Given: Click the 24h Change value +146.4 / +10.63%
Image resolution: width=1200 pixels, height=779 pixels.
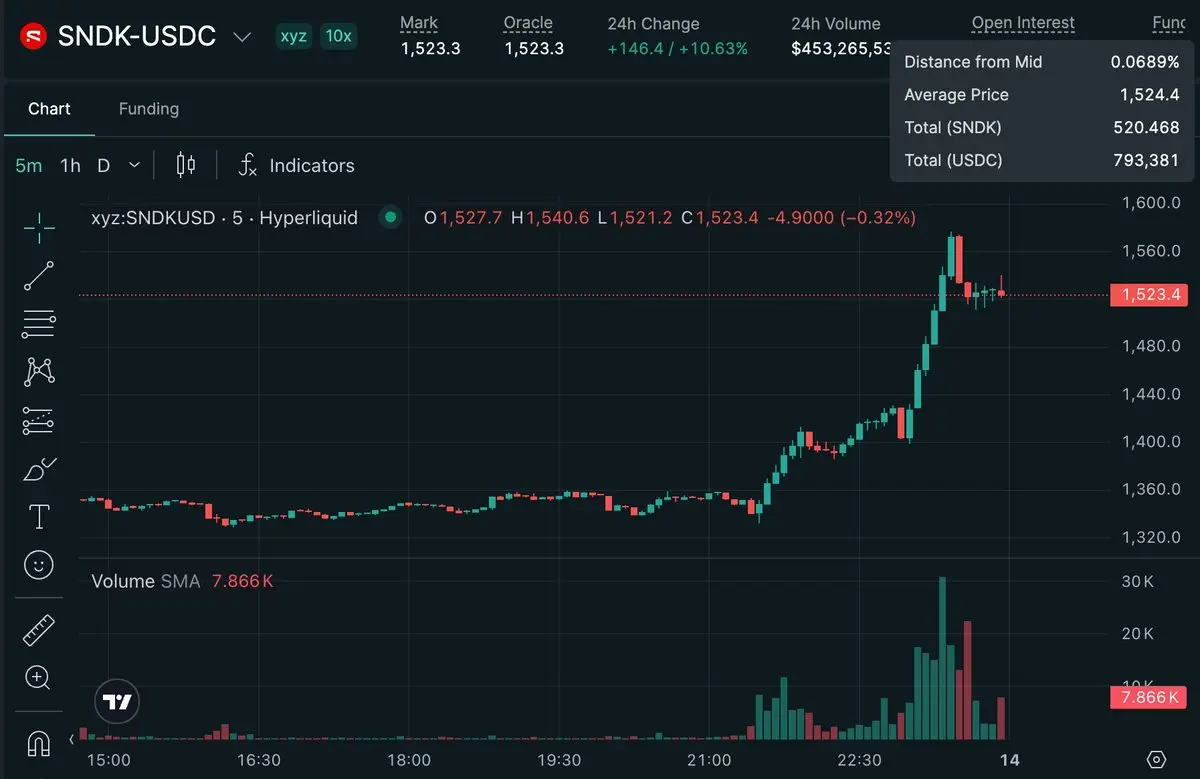Looking at the screenshot, I should click(x=677, y=48).
